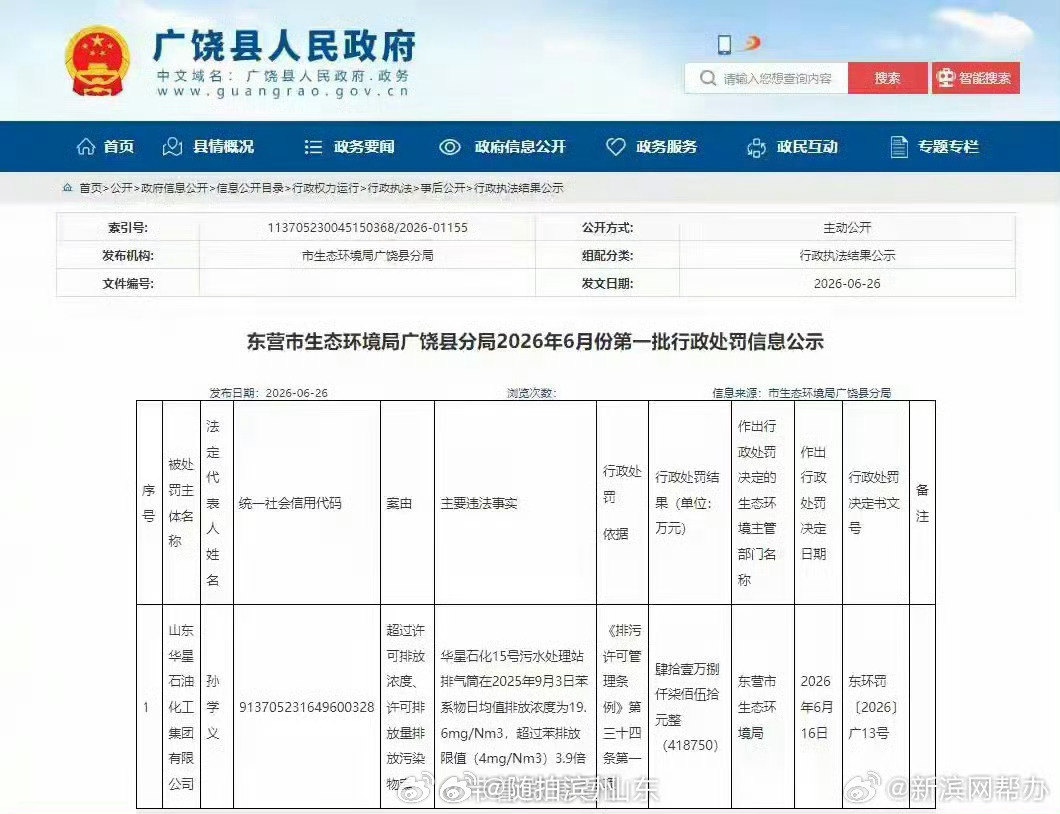Screen dimensions: 1060x814
Task: Click 信息公开目录 breadcrumb link
Action: click(x=250, y=188)
